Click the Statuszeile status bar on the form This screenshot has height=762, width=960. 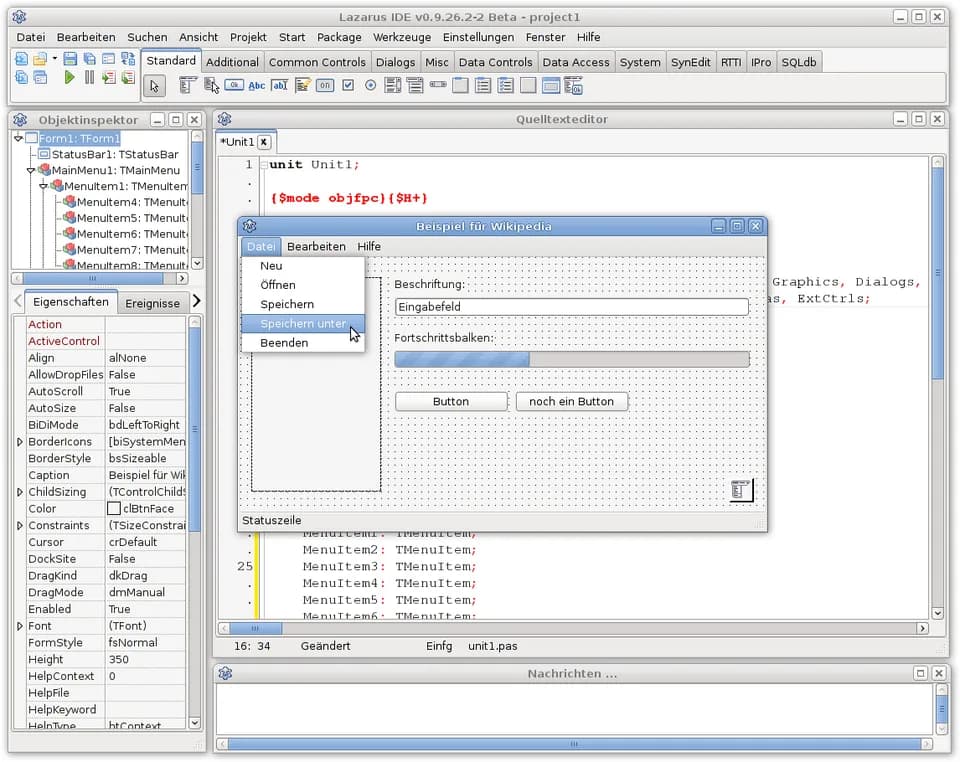click(x=503, y=521)
